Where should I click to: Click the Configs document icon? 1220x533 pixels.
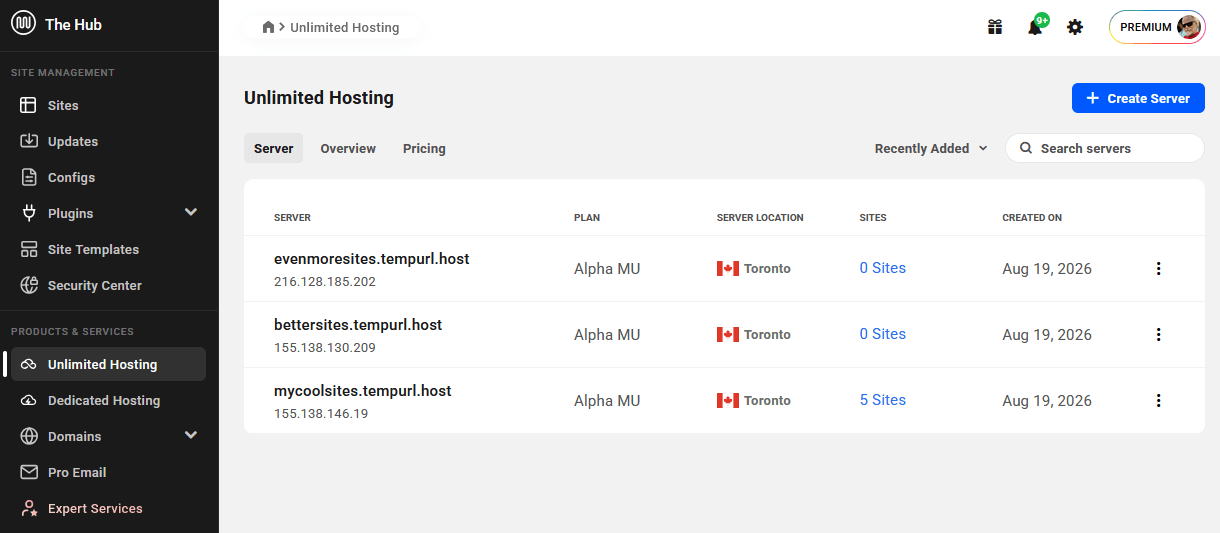coord(29,177)
